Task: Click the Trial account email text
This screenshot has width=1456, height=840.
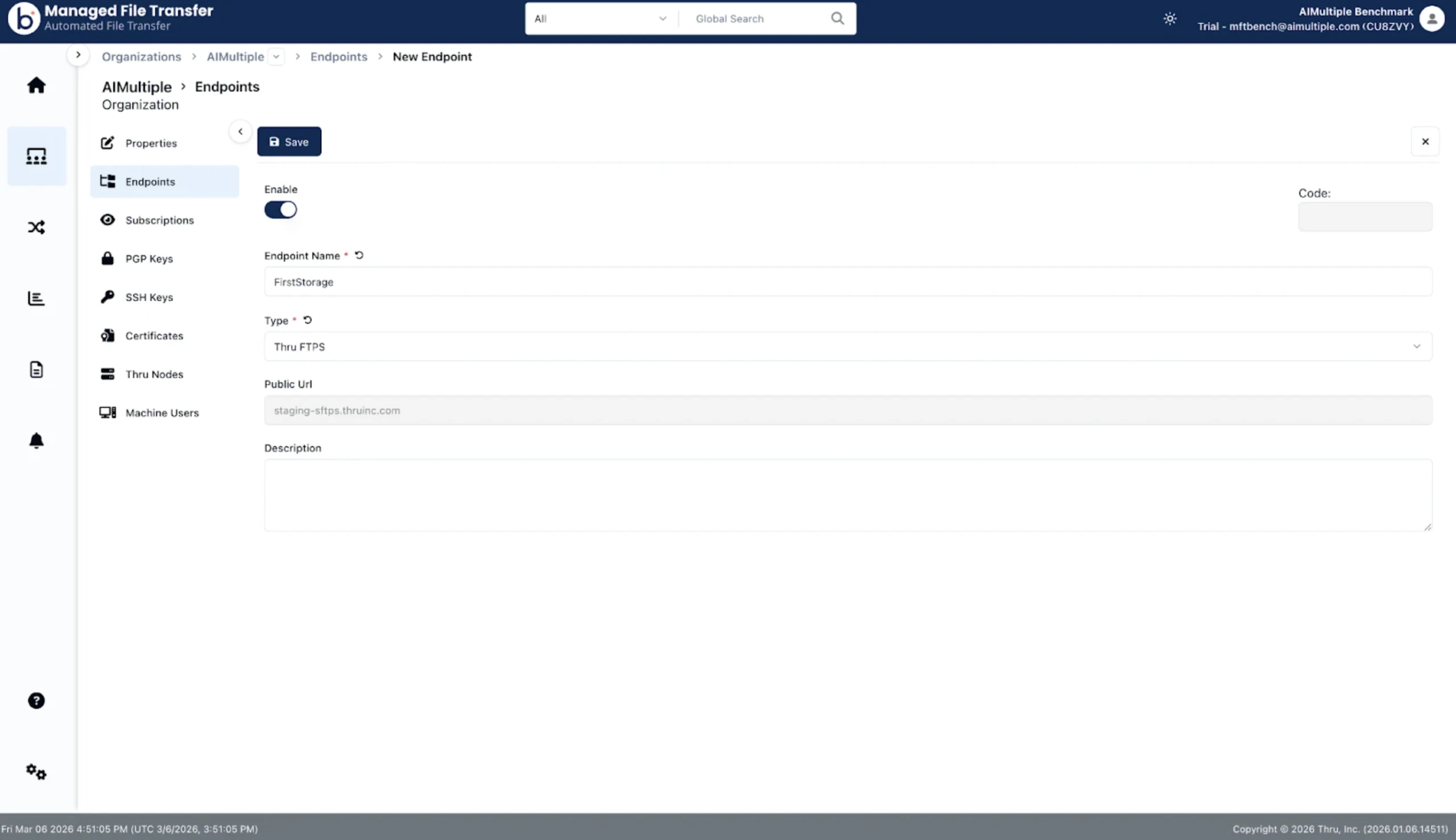Action: click(1305, 27)
